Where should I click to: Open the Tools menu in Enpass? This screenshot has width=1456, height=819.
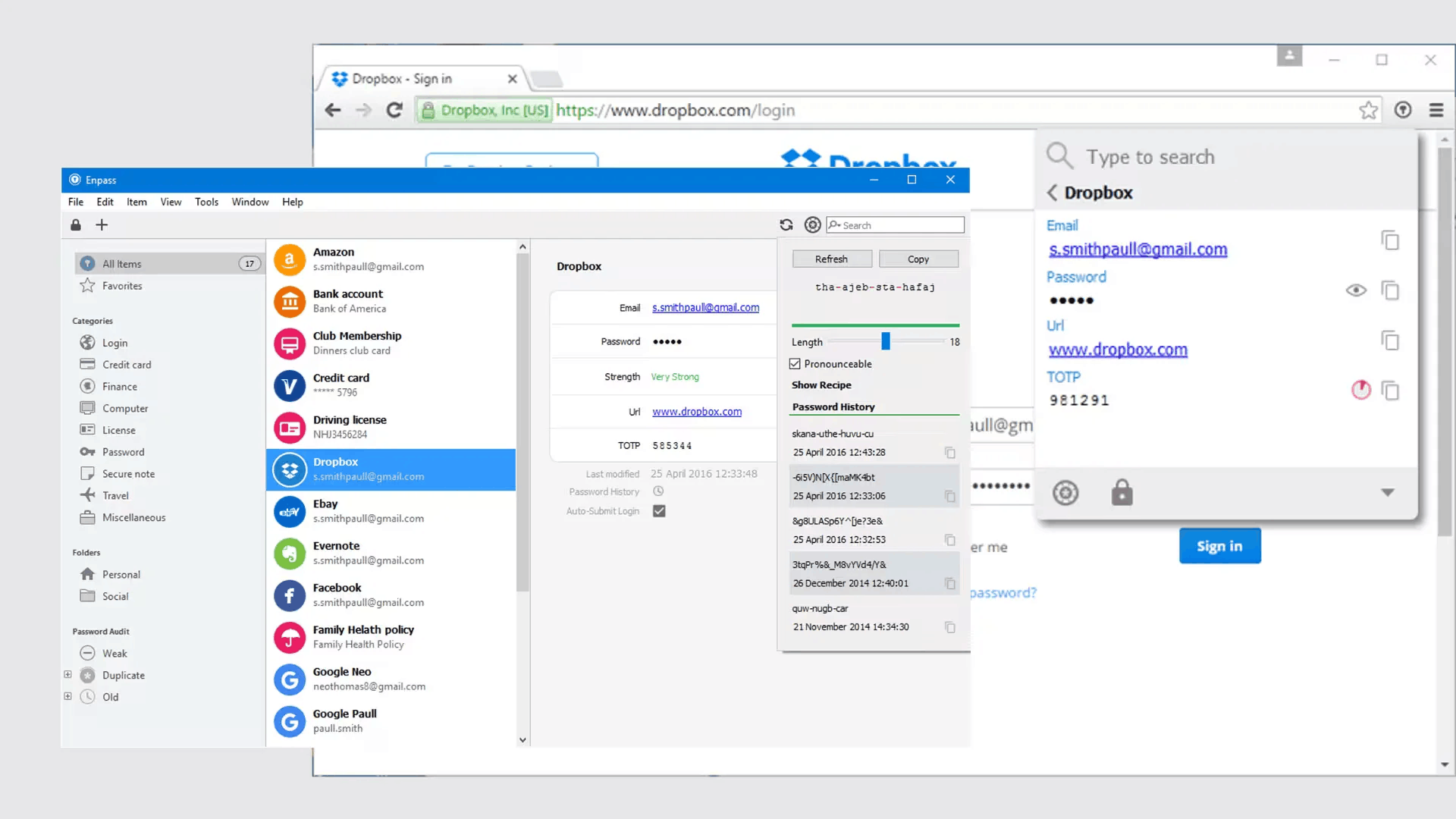tap(206, 202)
